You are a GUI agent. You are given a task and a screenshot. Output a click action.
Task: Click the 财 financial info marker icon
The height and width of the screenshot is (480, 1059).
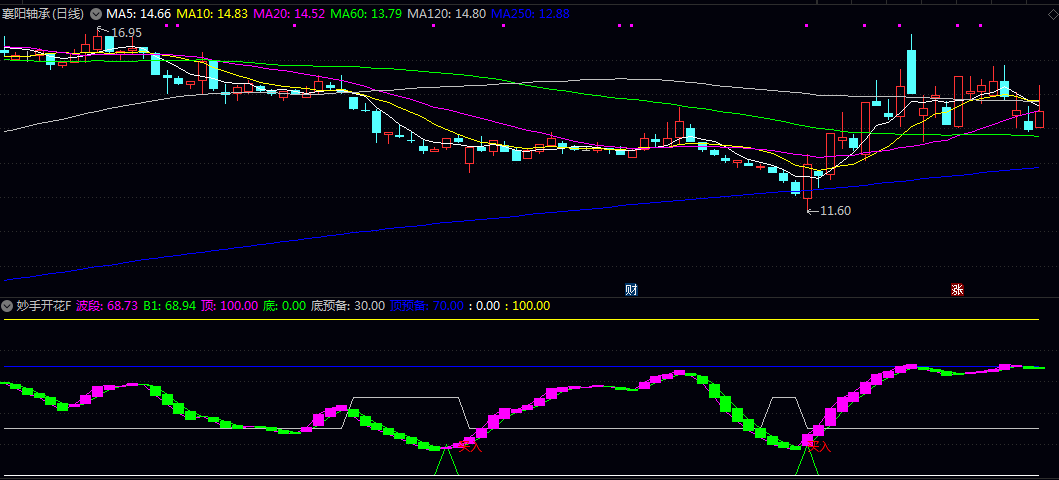coord(631,290)
